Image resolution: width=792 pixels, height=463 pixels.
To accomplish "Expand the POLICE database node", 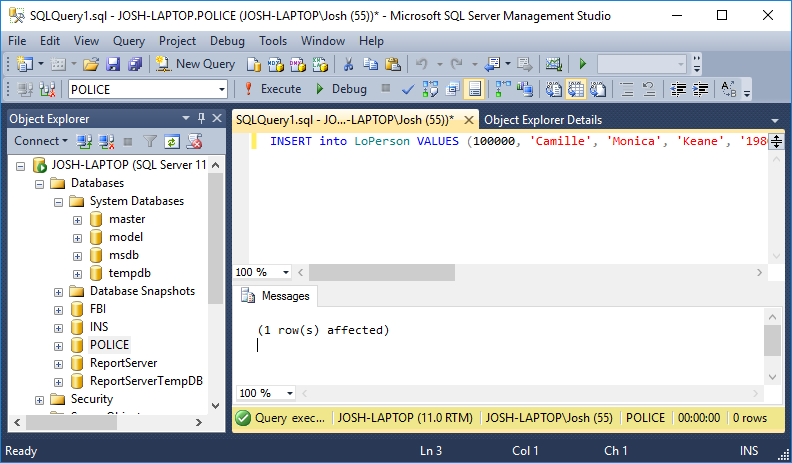I will (59, 346).
